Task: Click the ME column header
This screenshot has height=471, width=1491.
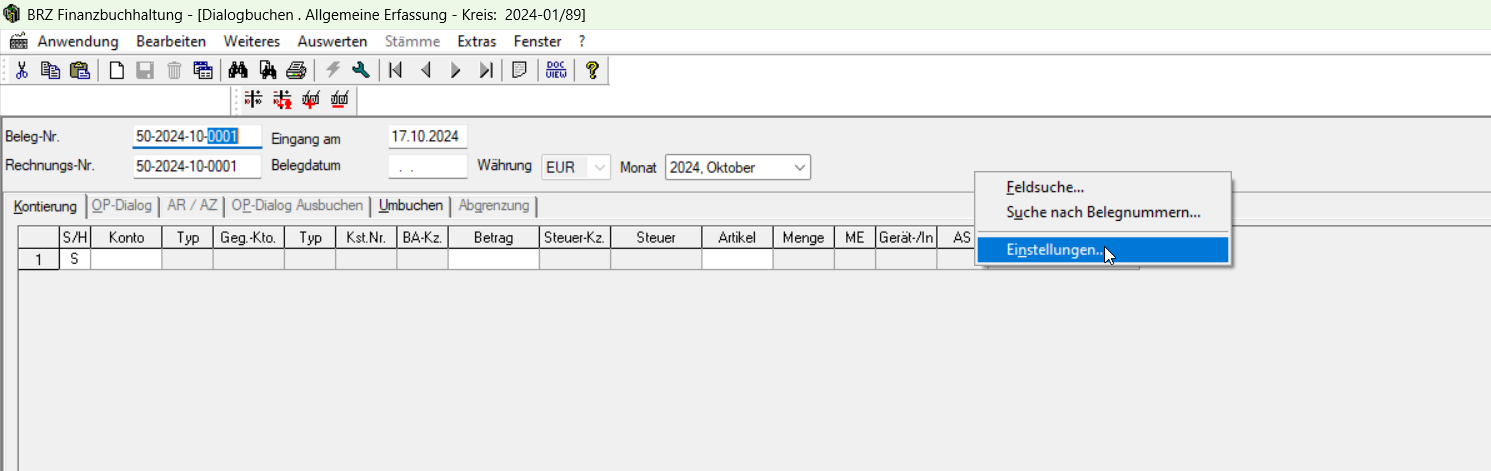Action: click(854, 237)
